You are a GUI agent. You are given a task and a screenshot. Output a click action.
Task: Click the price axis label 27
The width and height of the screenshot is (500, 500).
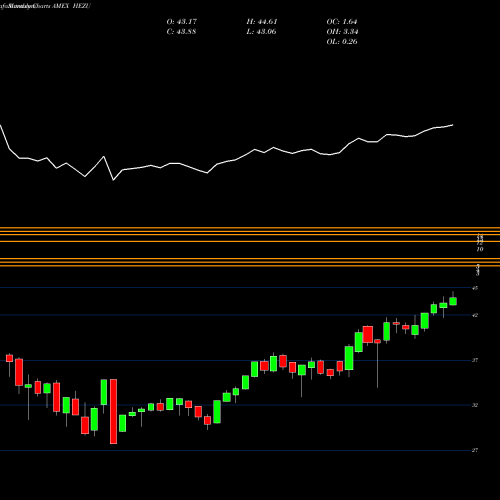point(475,450)
